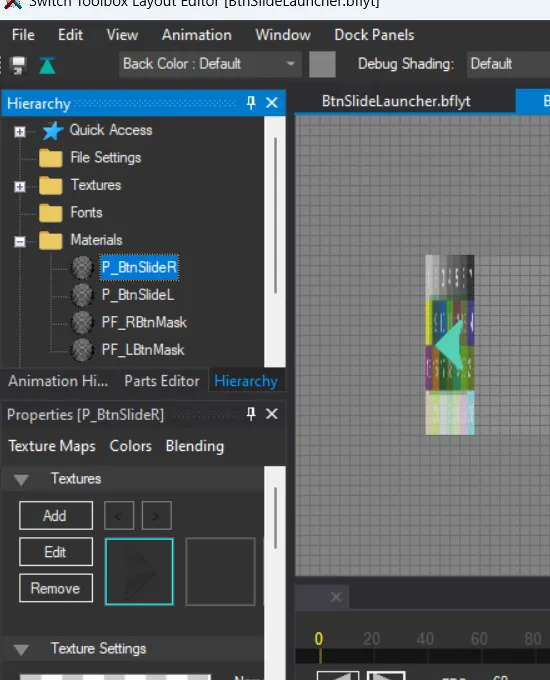The image size is (550, 680).
Task: Click the save disk icon in toolbar
Action: click(19, 65)
